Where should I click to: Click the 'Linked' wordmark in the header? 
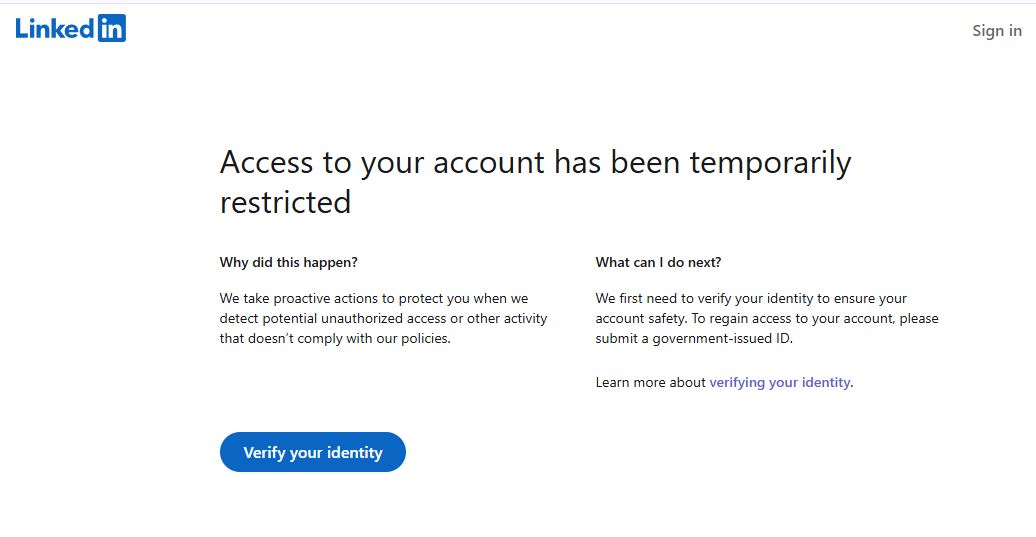click(x=56, y=28)
